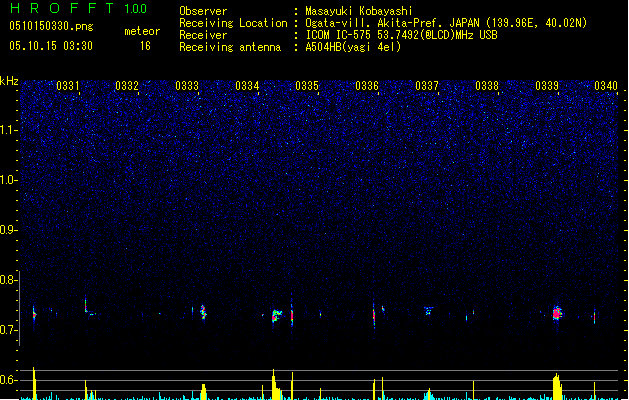629x400 pixels.
Task: Click the 0335 time marker
Action: pos(307,86)
